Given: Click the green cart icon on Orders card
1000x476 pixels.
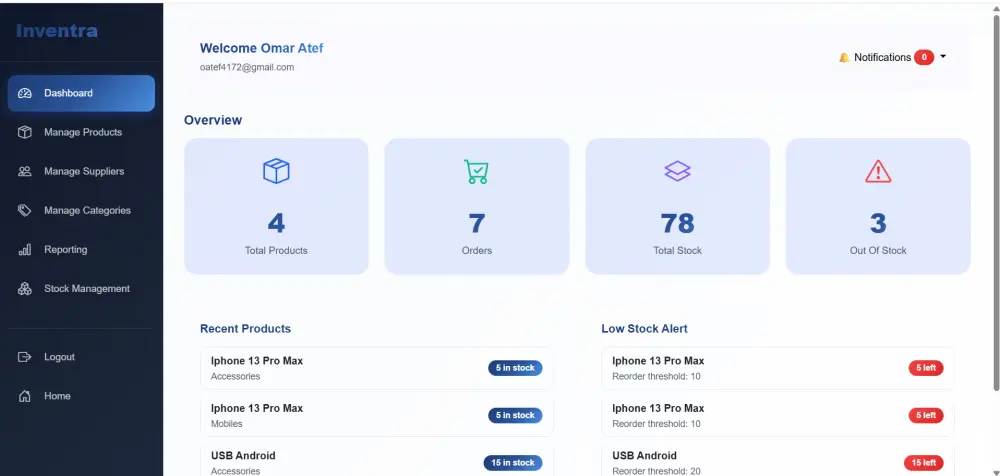Looking at the screenshot, I should point(476,171).
